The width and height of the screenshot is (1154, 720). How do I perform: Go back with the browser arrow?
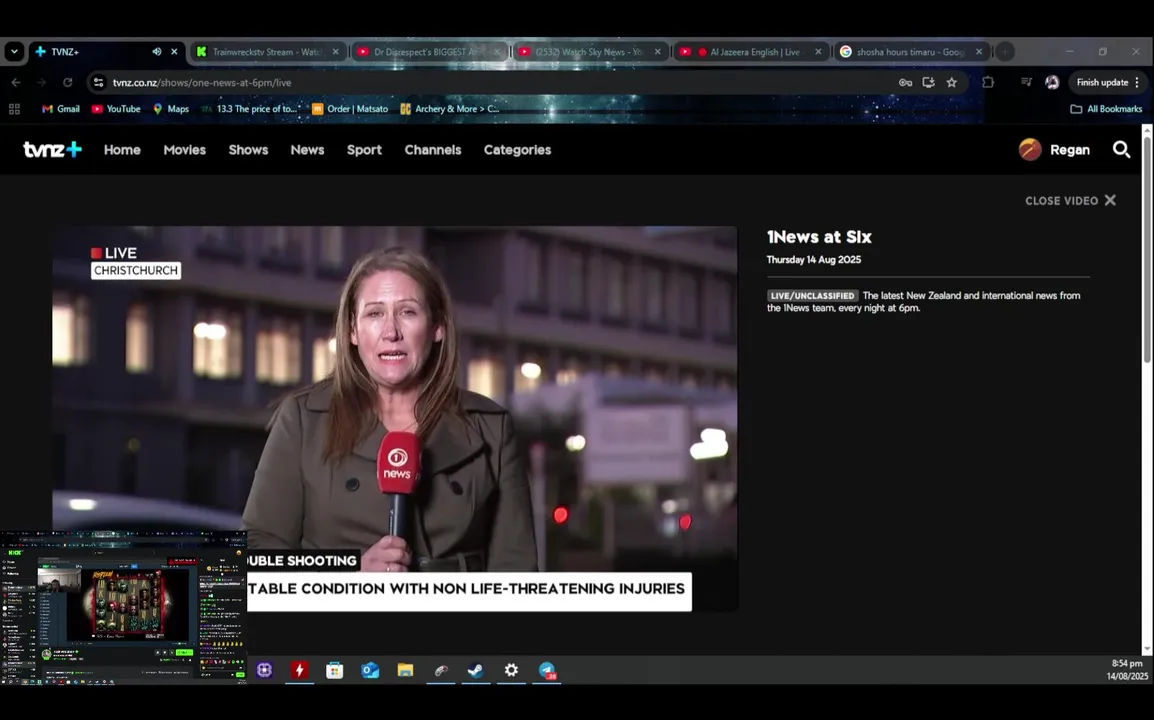[x=15, y=82]
